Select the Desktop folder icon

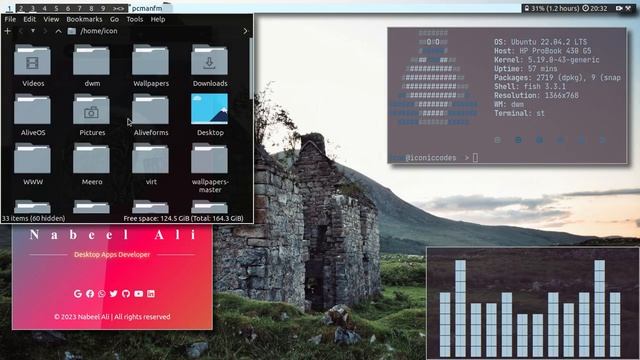(209, 109)
